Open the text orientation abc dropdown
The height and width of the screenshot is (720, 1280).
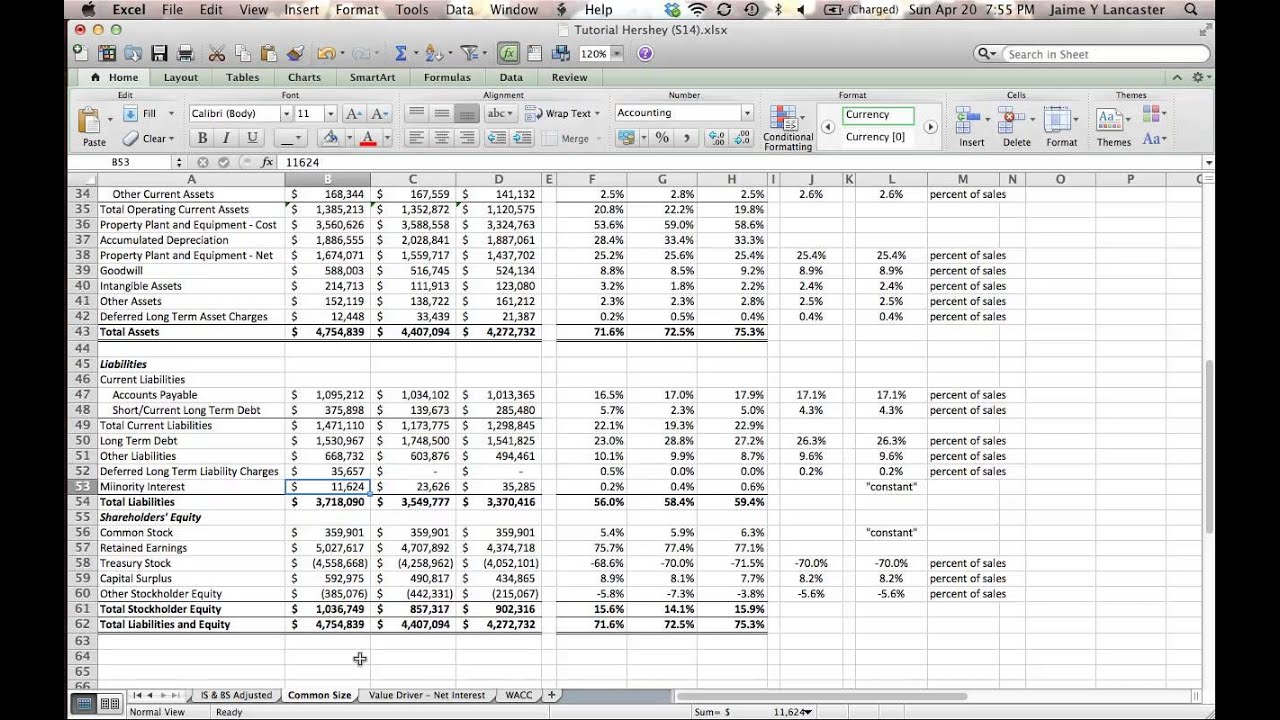499,114
